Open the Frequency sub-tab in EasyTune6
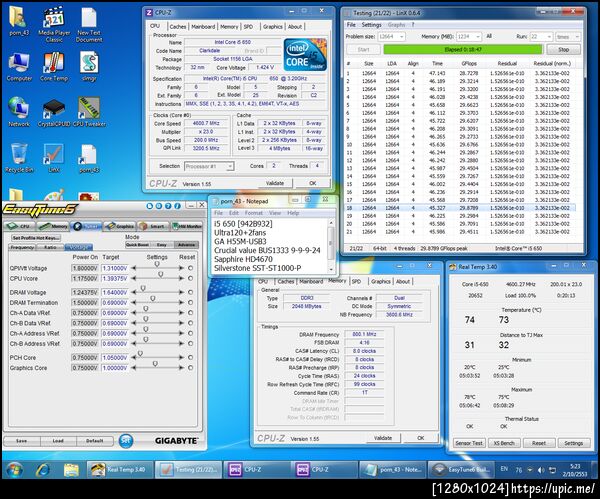 click(x=22, y=248)
